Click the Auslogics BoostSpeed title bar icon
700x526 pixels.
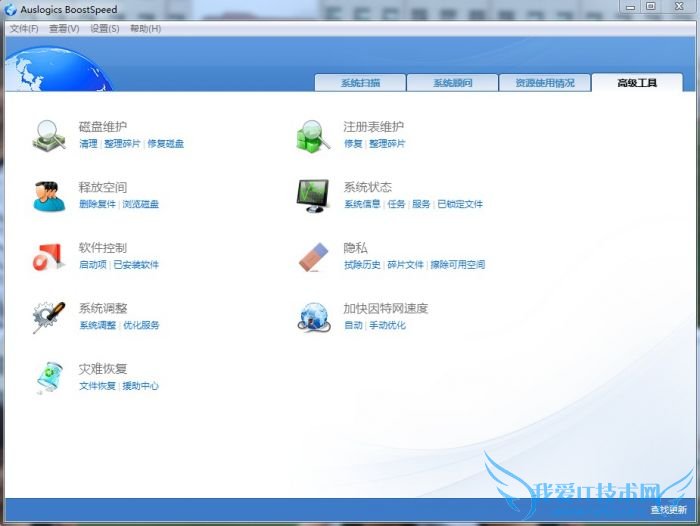click(10, 9)
